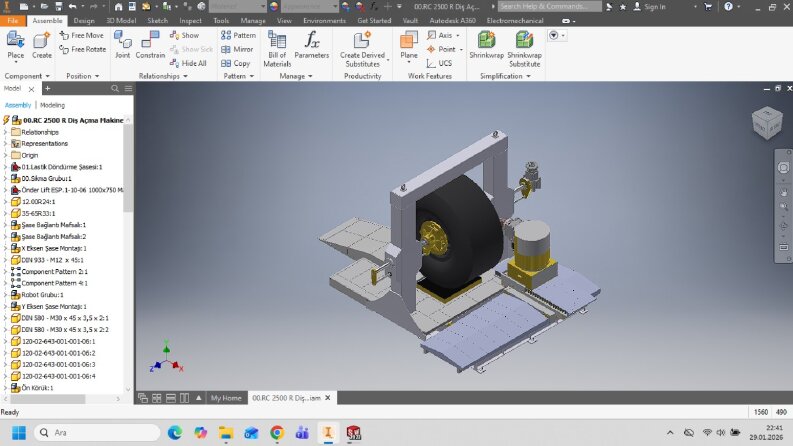Viewport: 793px width, 446px height.
Task: Click the Place component icon
Action: coord(15,43)
